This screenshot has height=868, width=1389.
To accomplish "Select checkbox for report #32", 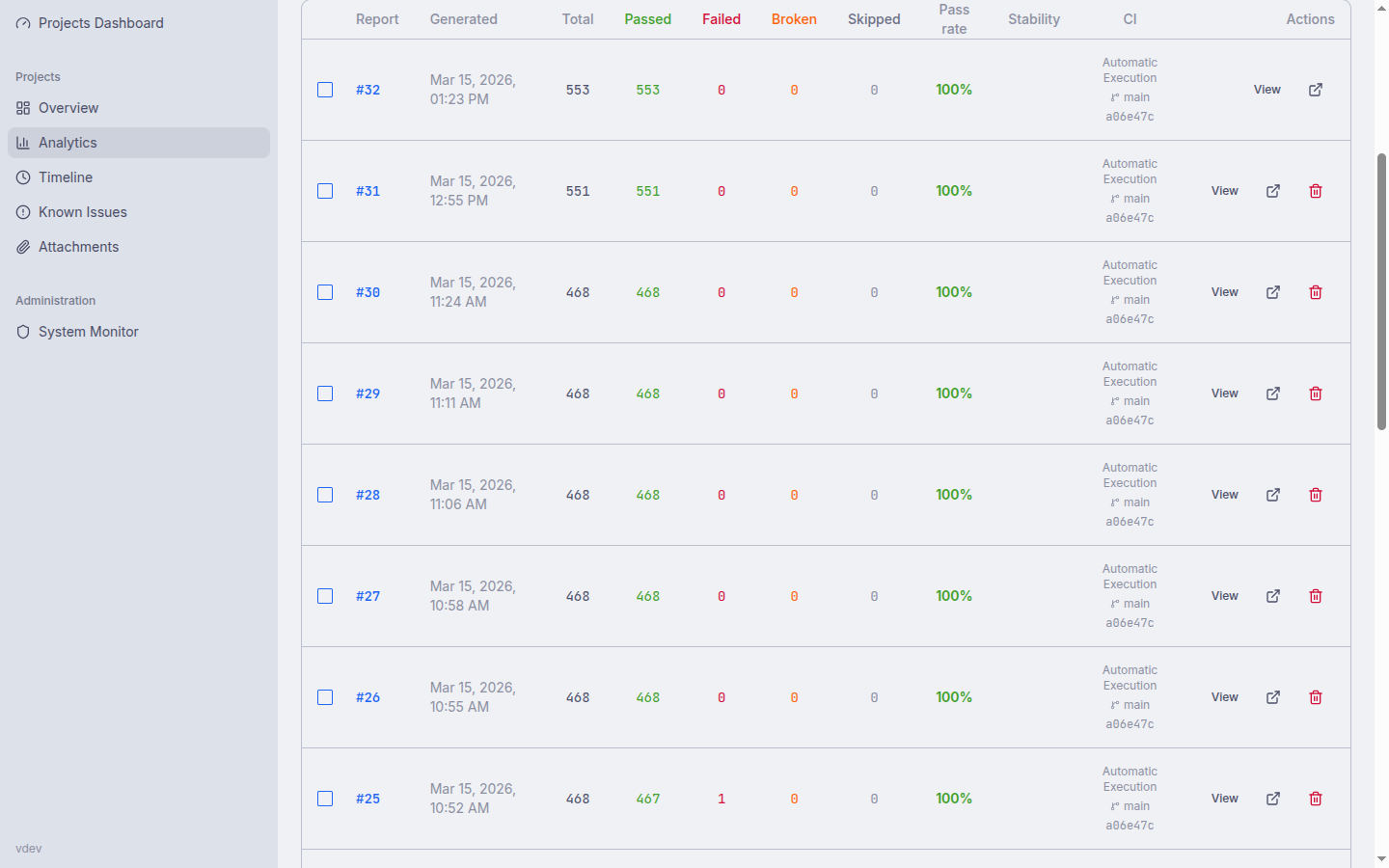I will [x=325, y=90].
